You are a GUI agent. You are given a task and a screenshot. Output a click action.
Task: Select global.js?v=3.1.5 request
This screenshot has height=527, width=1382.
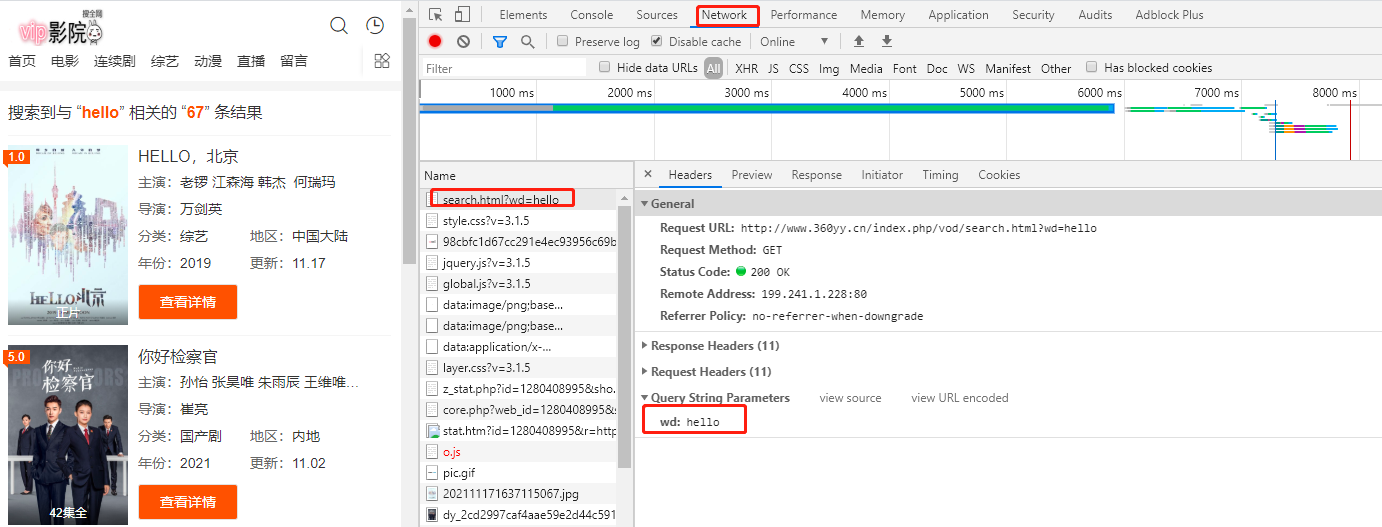point(520,283)
